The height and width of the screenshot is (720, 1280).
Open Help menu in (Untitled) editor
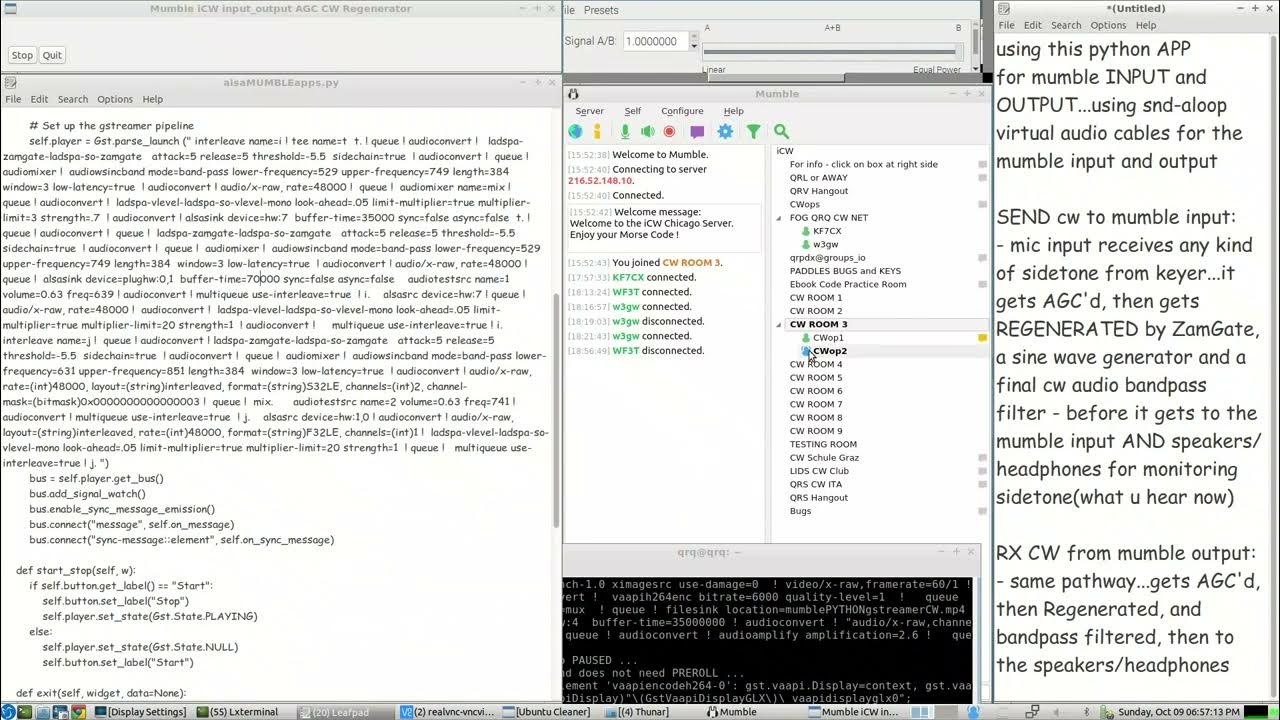point(1146,25)
